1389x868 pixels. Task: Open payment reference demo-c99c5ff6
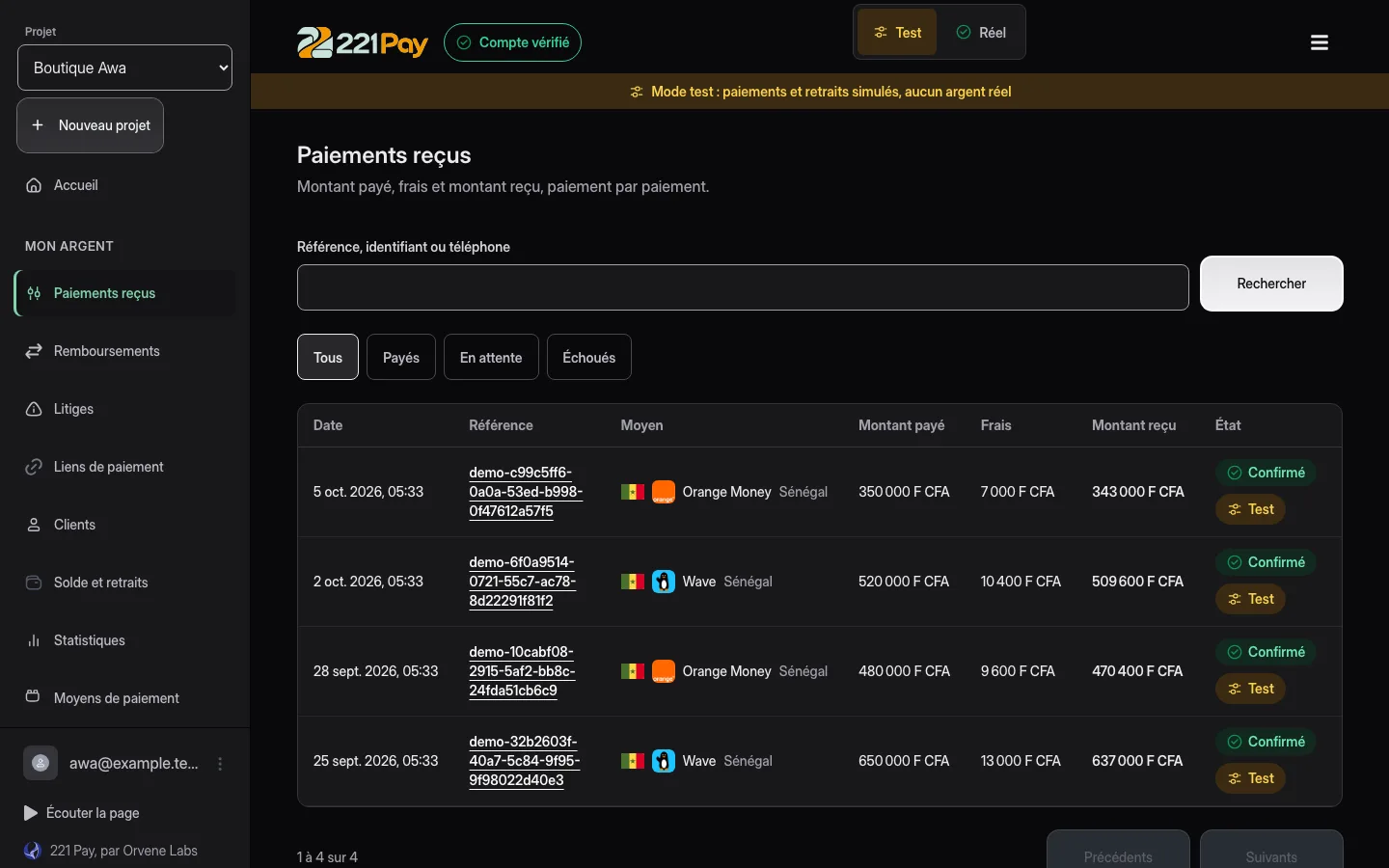[526, 492]
